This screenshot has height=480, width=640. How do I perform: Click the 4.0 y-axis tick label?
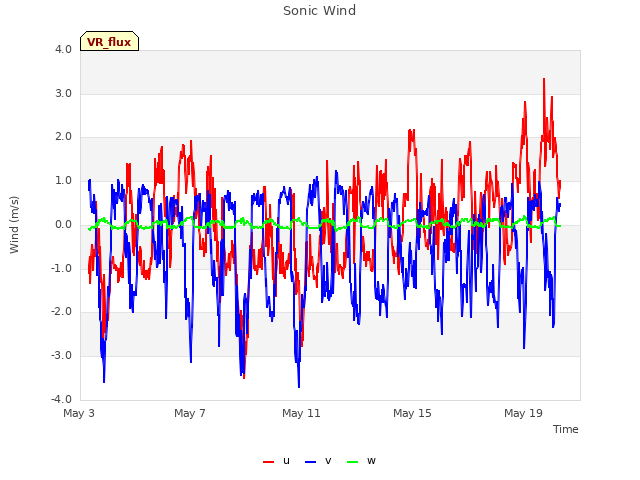[63, 50]
